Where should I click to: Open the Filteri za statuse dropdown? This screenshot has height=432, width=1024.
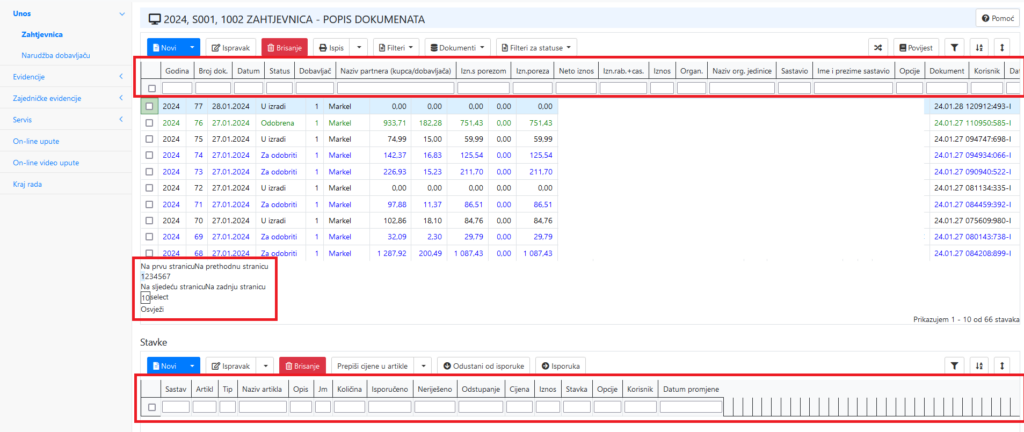(x=537, y=48)
